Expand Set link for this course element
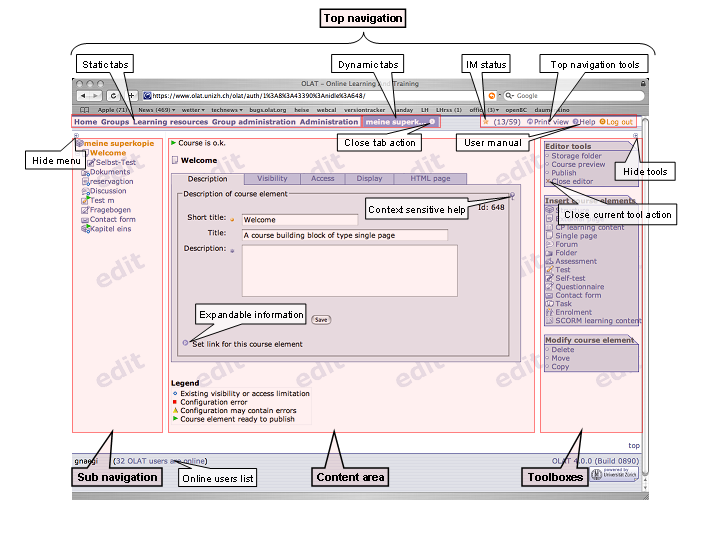Screen dimensions: 720x540 click(186, 343)
